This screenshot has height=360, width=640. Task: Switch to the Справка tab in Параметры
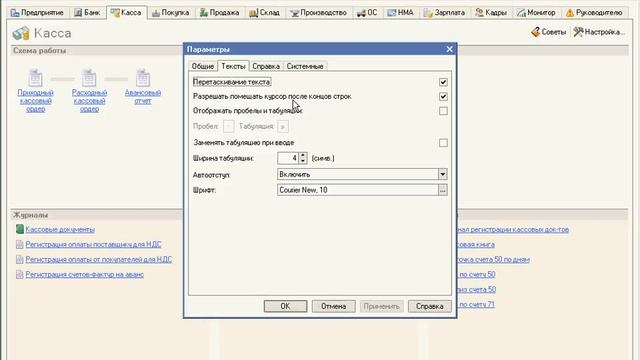(x=266, y=66)
